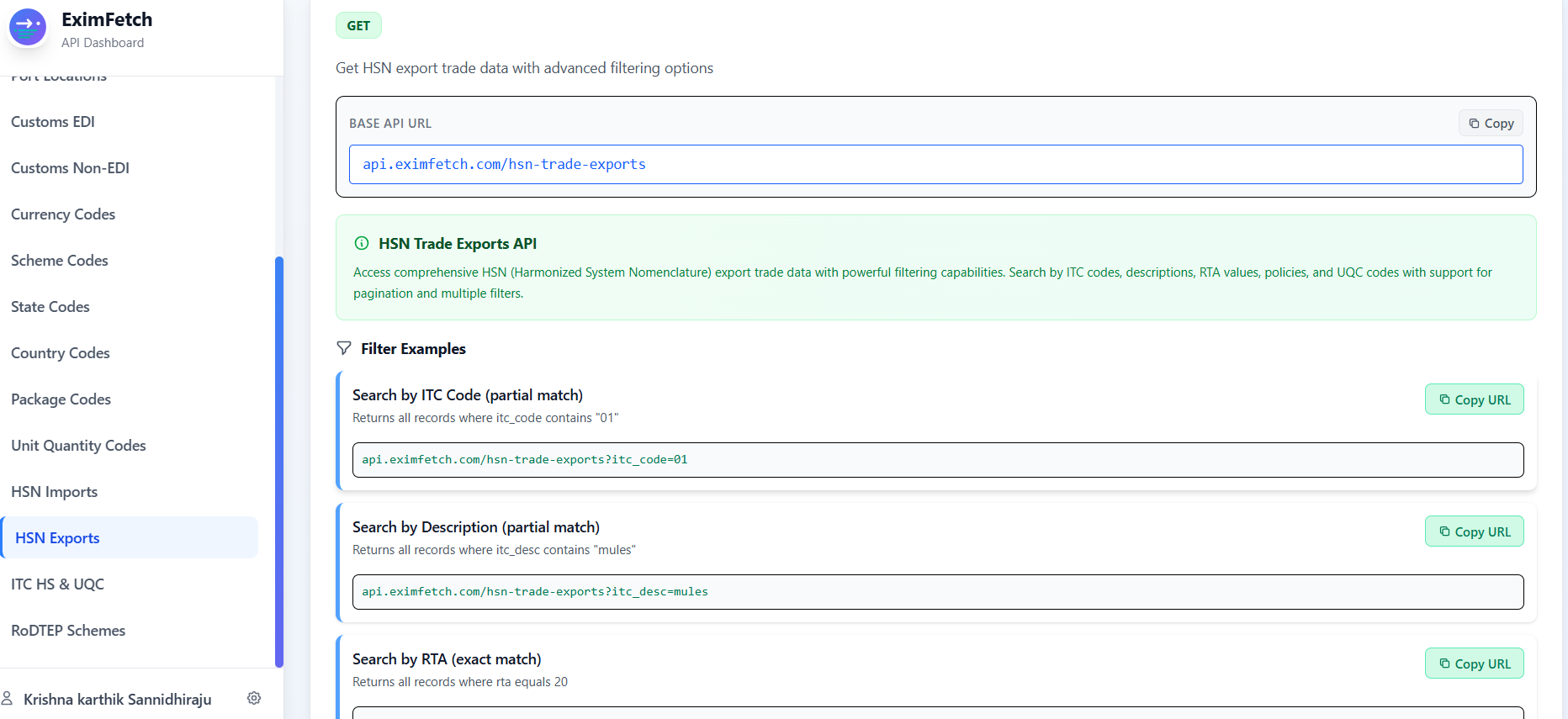The image size is (1568, 719).
Task: Open Package Codes
Action: (61, 399)
